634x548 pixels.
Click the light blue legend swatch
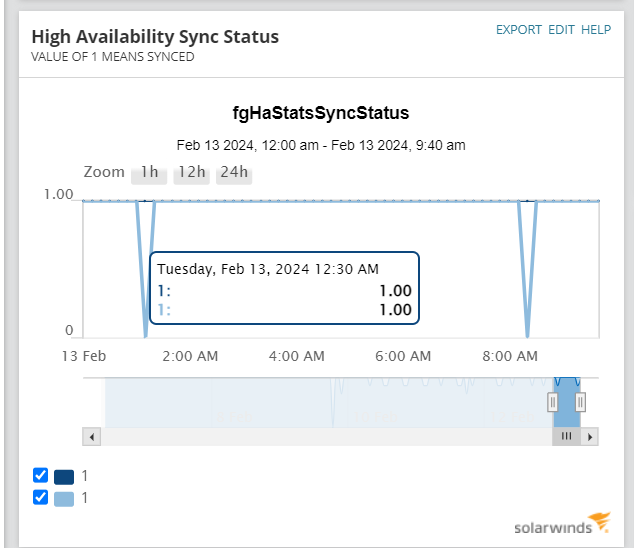65,498
